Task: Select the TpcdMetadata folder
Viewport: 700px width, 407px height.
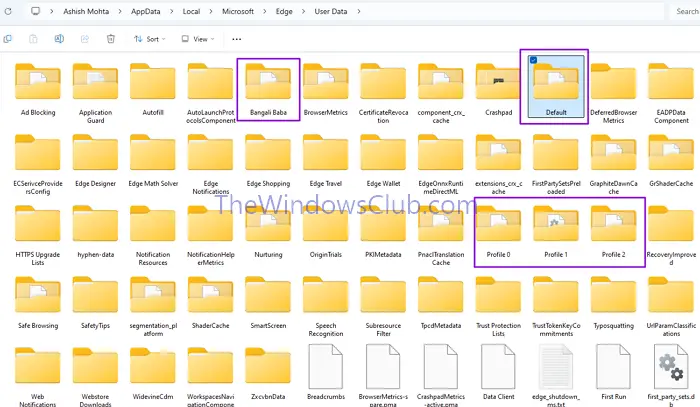Action: pos(441,303)
